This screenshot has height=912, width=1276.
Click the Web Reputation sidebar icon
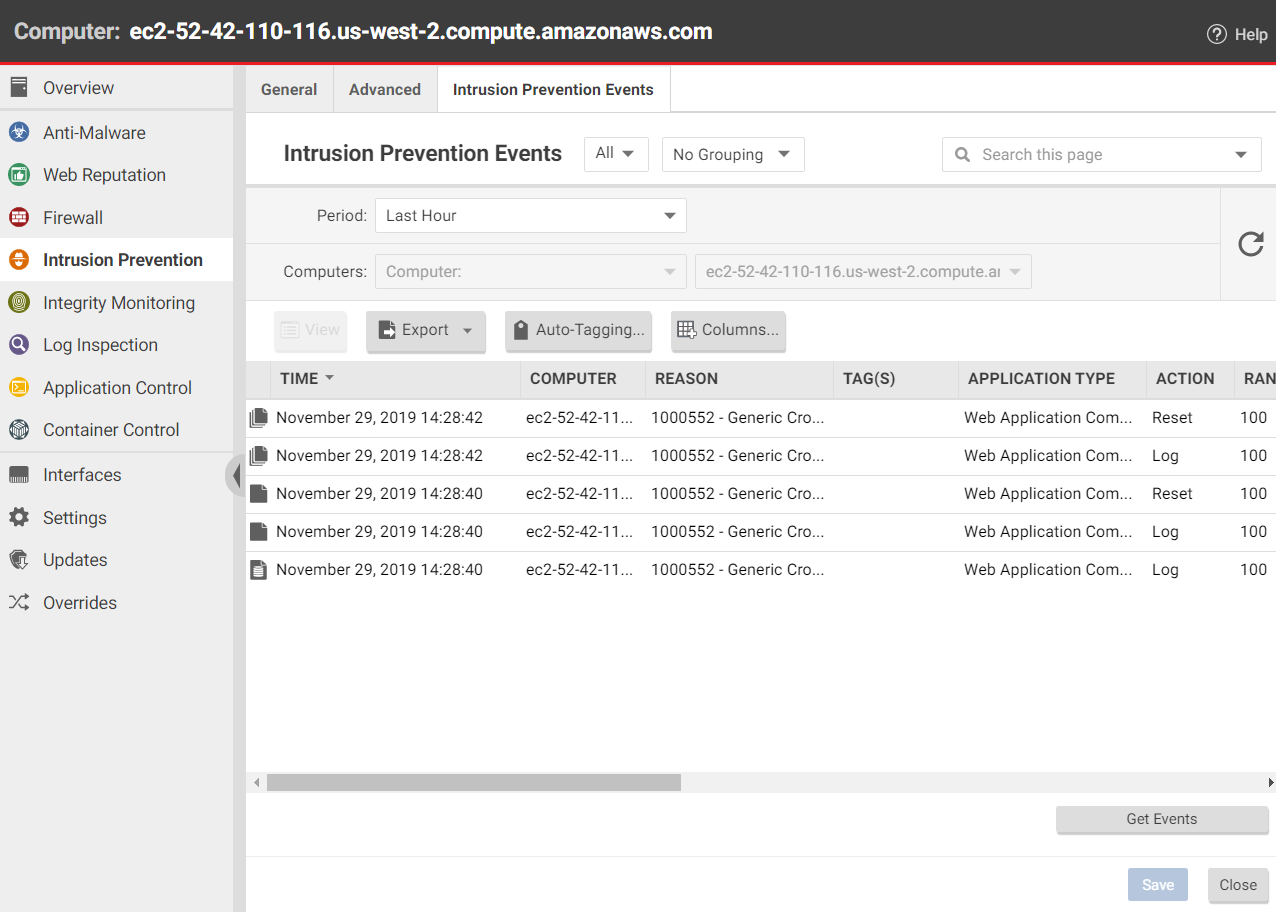tap(19, 175)
